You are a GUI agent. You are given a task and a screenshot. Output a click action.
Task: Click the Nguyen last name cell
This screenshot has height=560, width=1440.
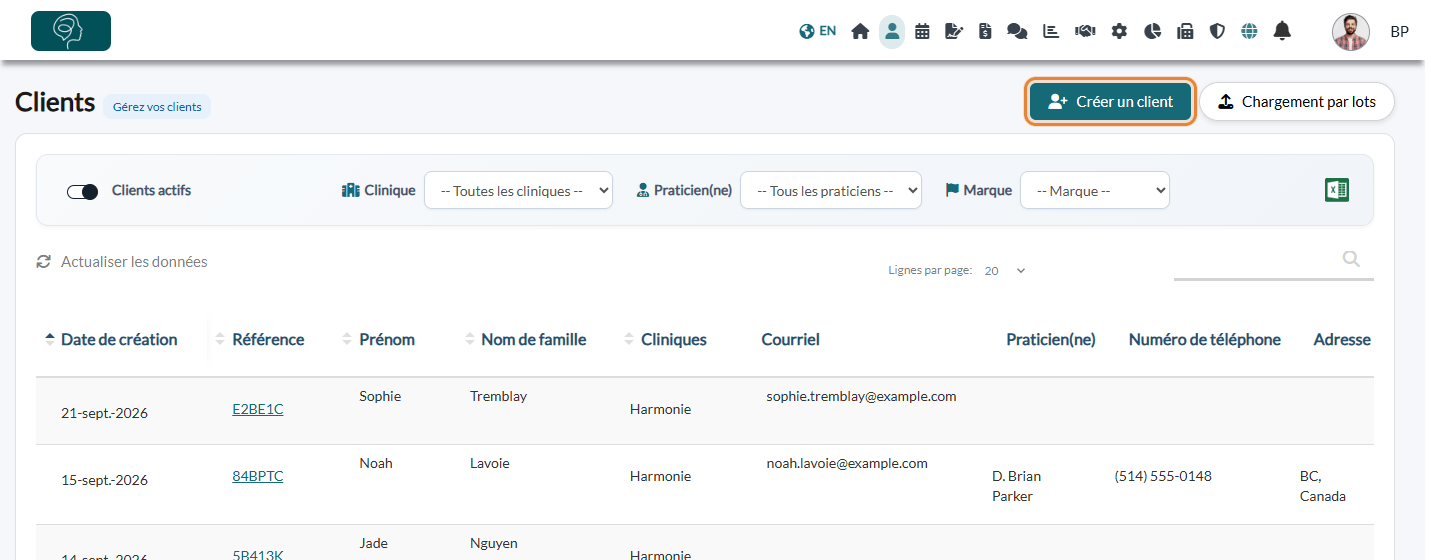494,543
